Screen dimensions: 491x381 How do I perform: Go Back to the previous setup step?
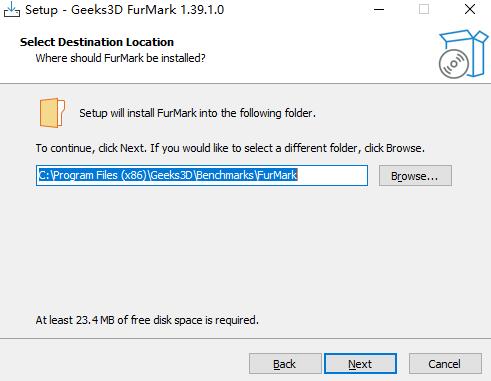tap(285, 364)
